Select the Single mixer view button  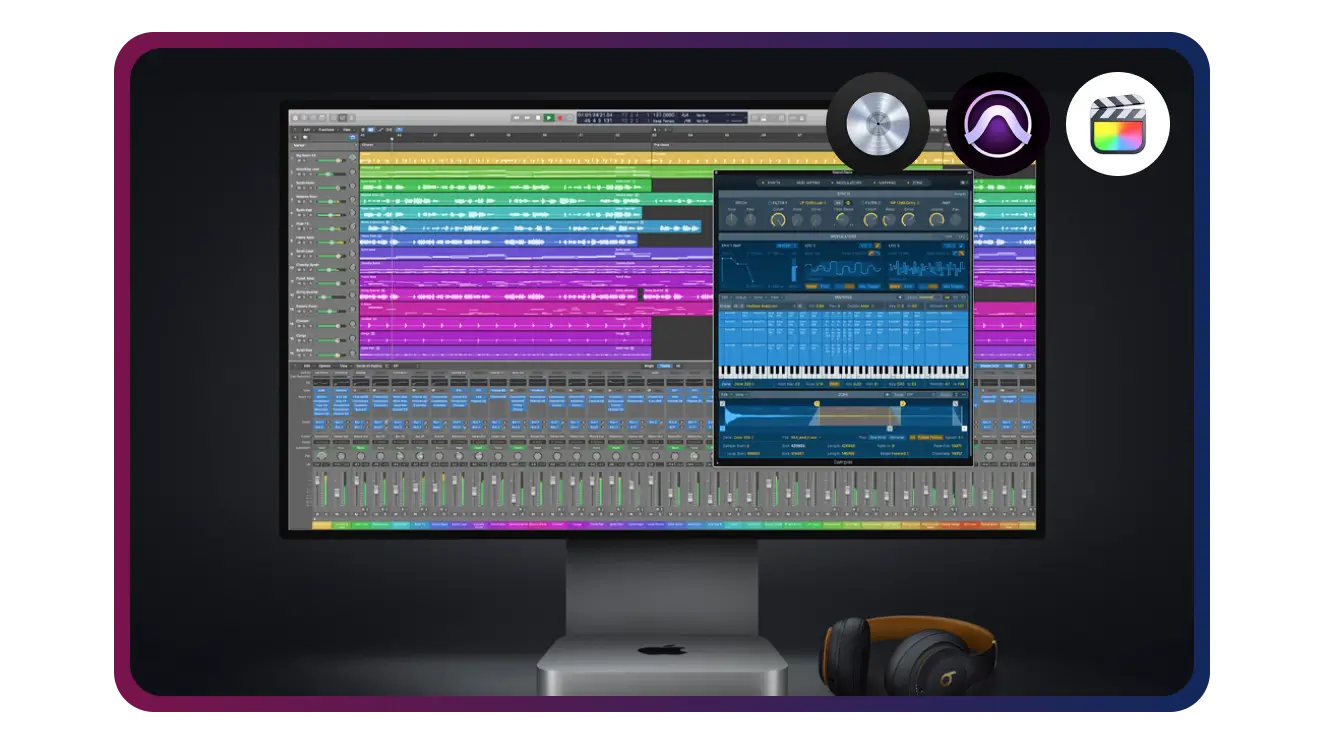(649, 366)
